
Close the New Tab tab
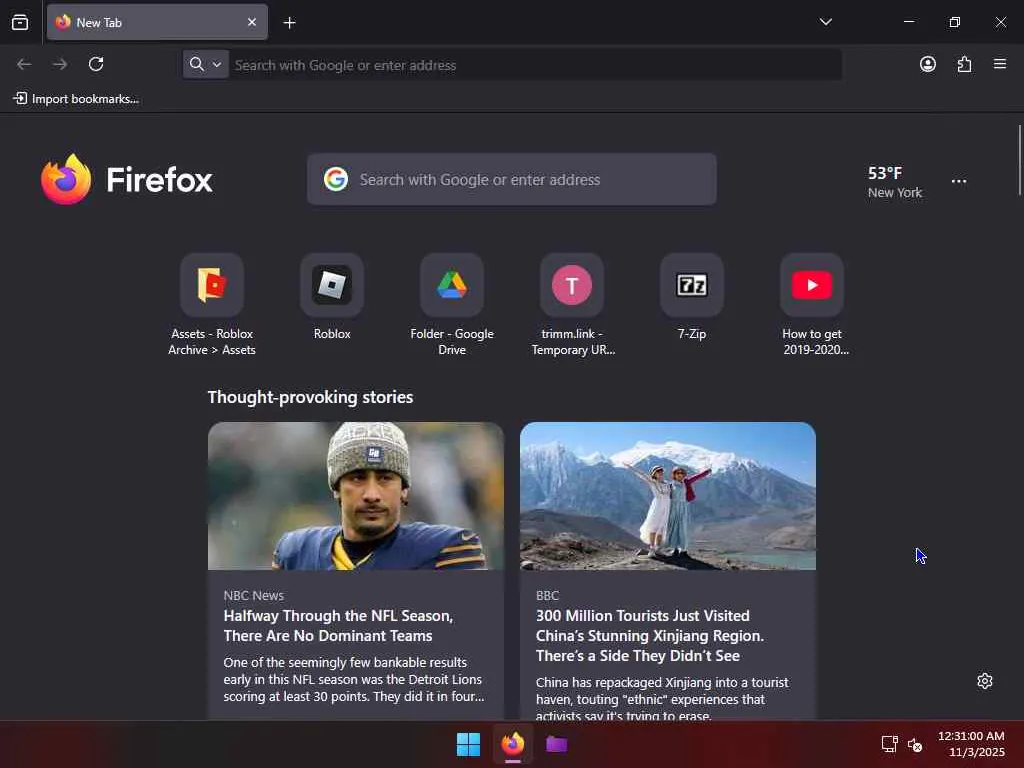pos(251,22)
